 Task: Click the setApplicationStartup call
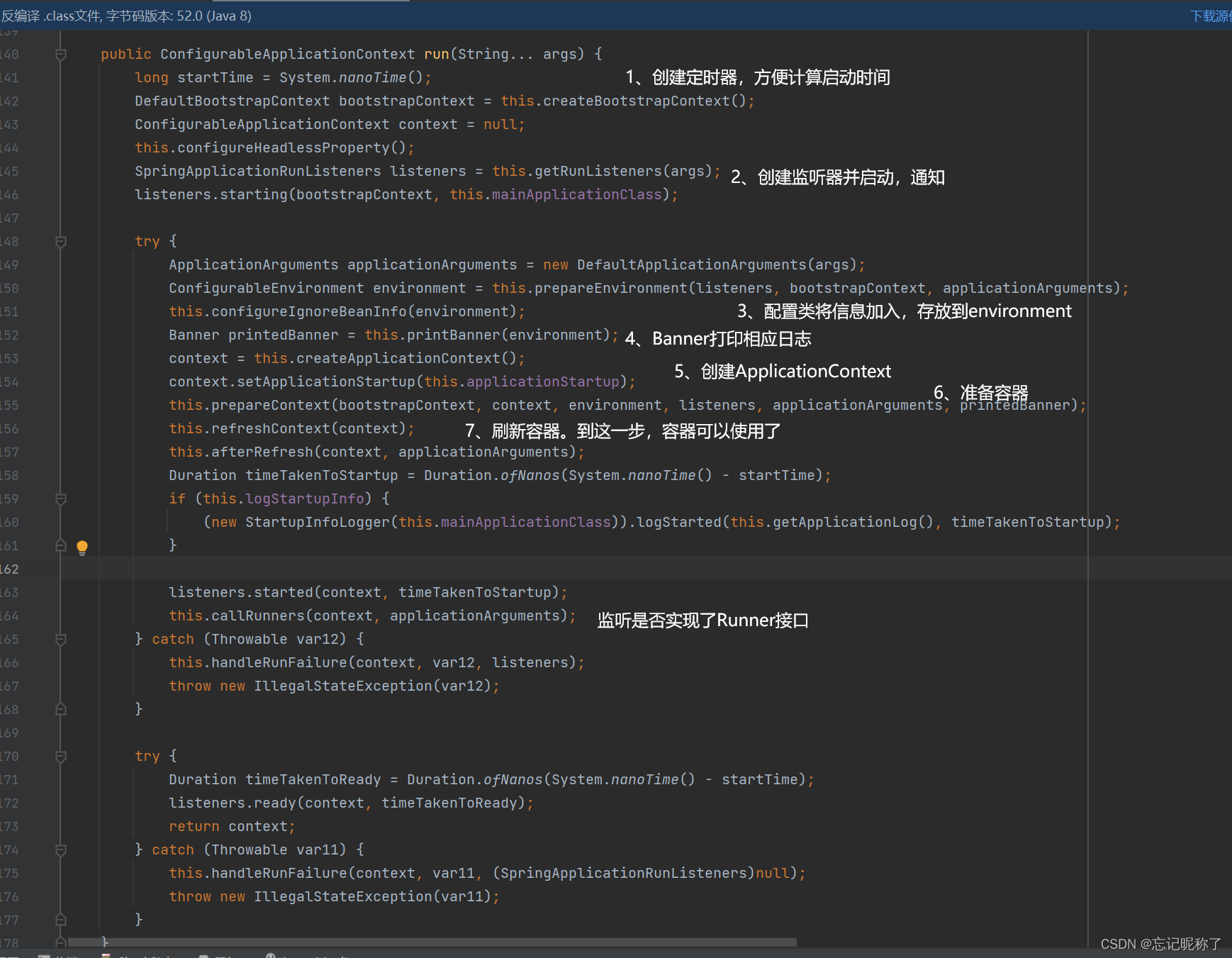point(326,381)
